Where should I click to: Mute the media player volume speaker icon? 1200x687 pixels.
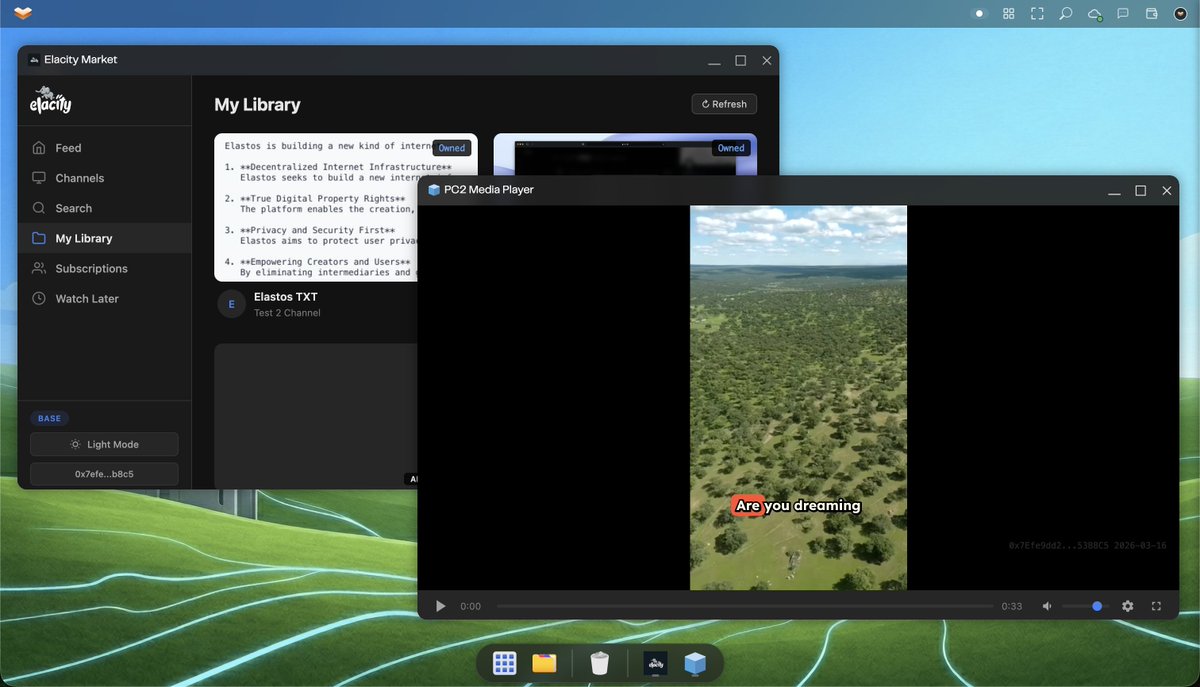point(1047,606)
